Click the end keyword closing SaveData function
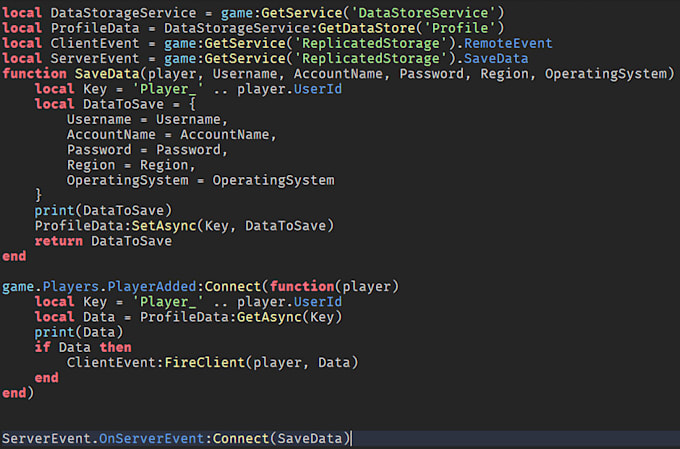This screenshot has width=680, height=449. (x=14, y=256)
